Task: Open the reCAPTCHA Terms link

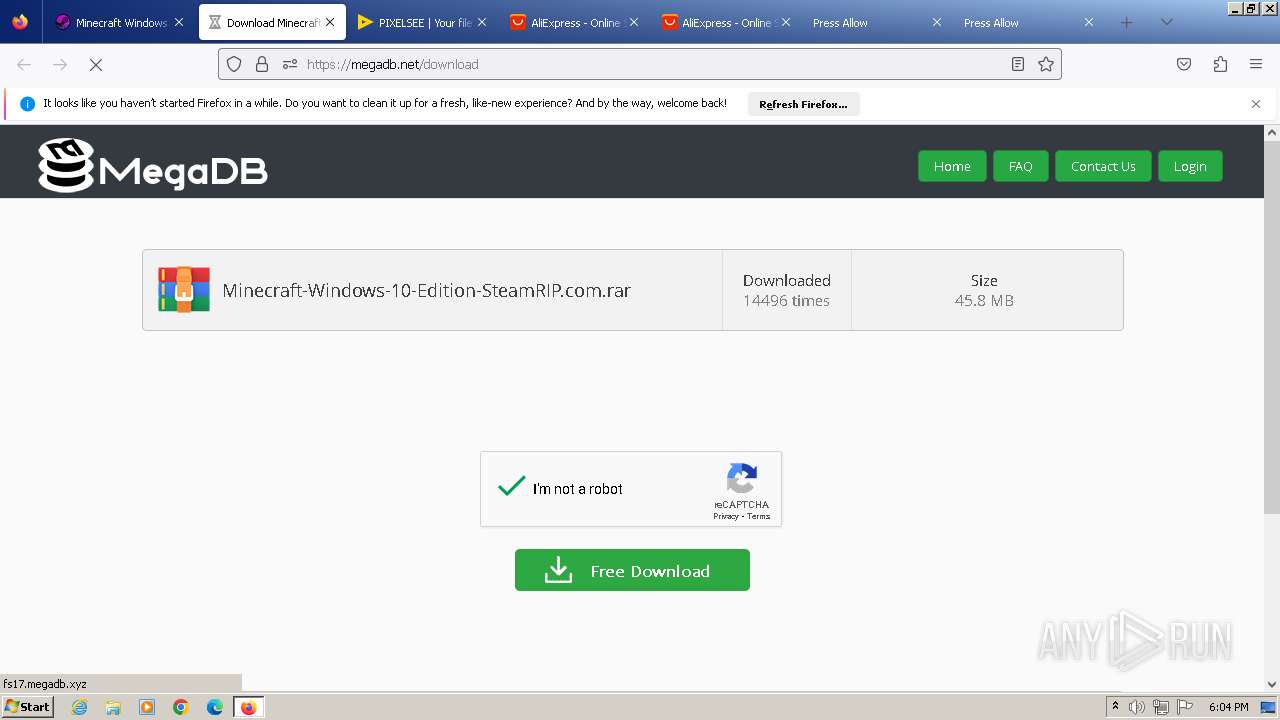Action: tap(759, 516)
